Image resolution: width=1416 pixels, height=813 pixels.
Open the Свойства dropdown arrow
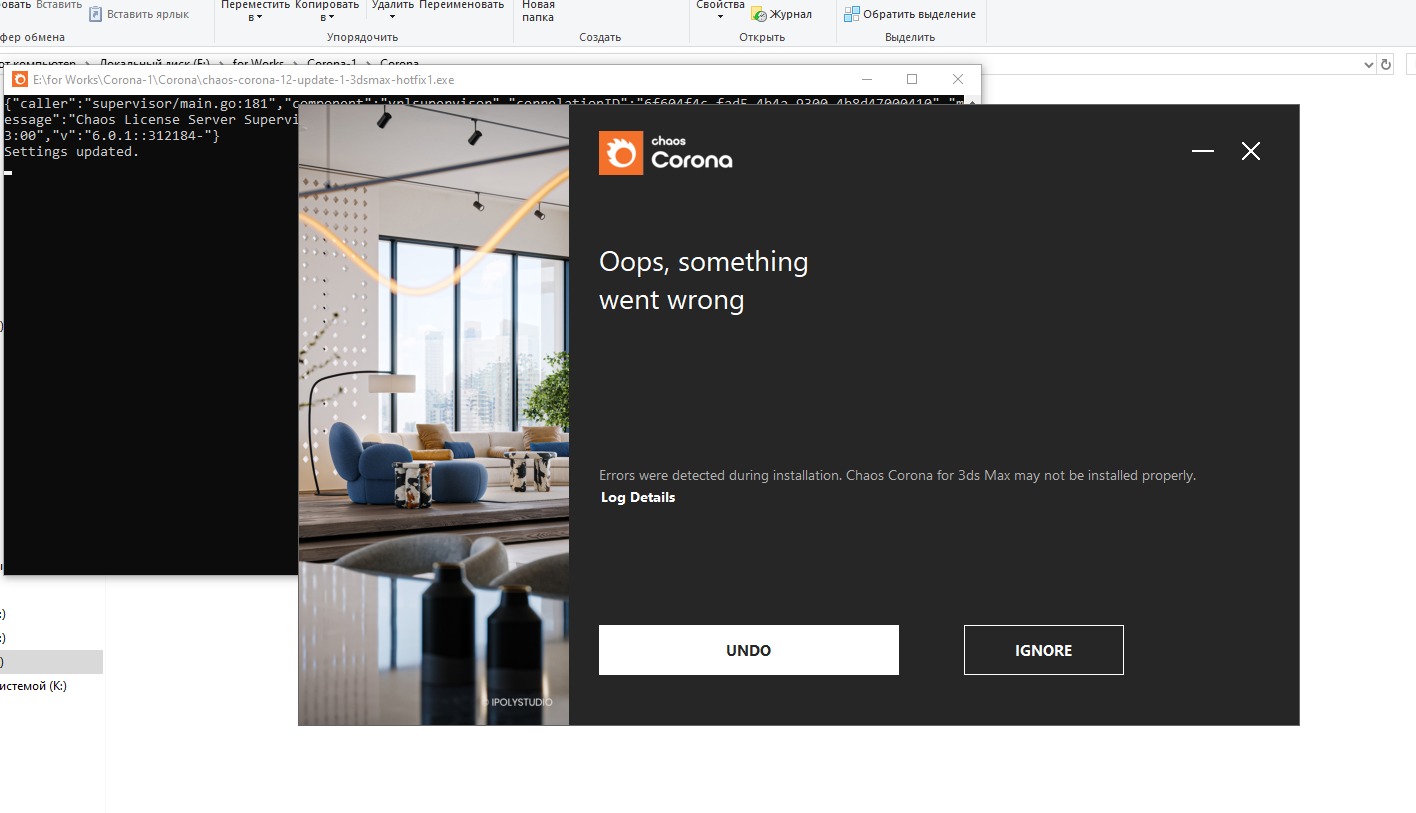720,17
